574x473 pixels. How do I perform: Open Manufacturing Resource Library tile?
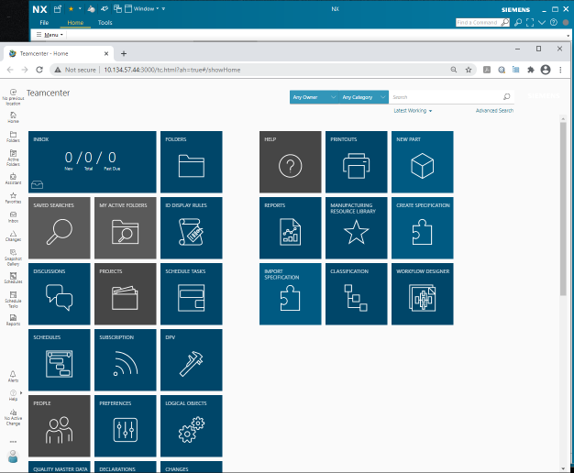(x=356, y=228)
